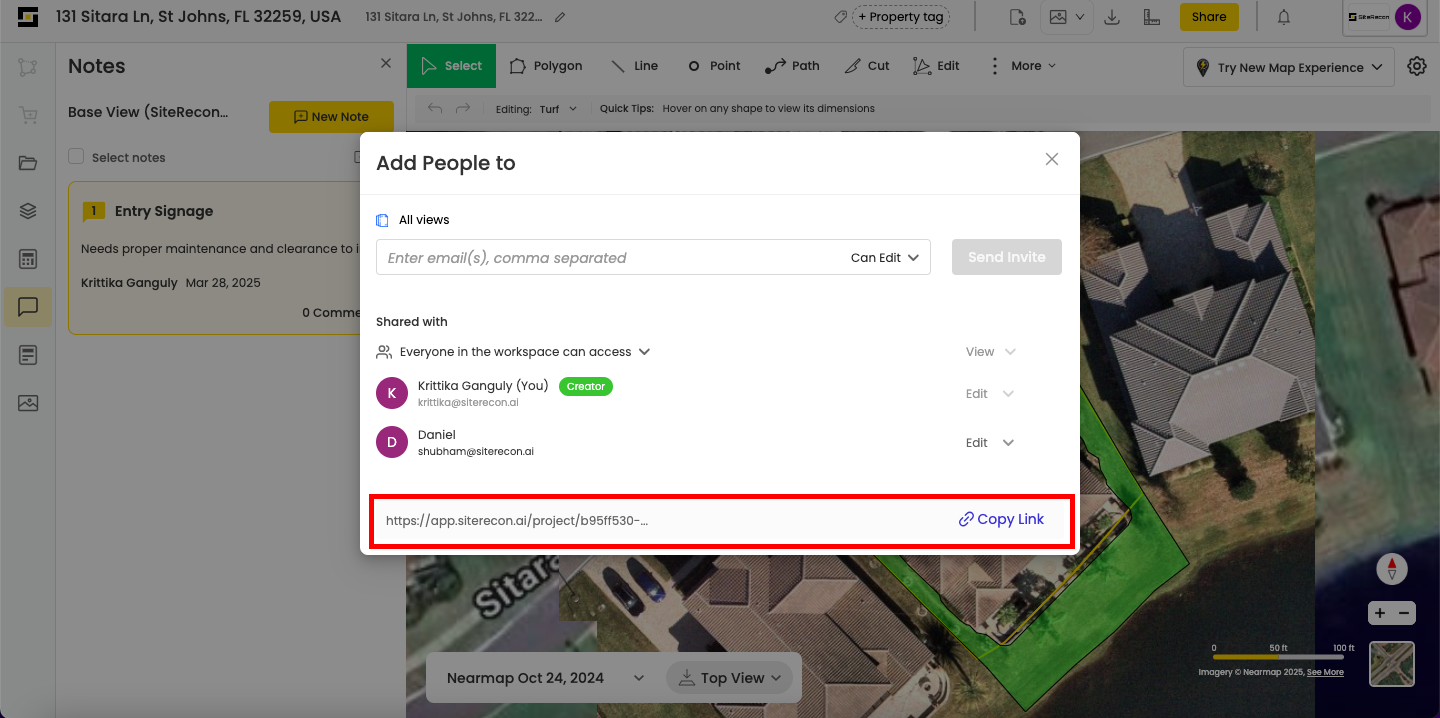Close the Notes panel
The height and width of the screenshot is (718, 1440).
tap(386, 63)
